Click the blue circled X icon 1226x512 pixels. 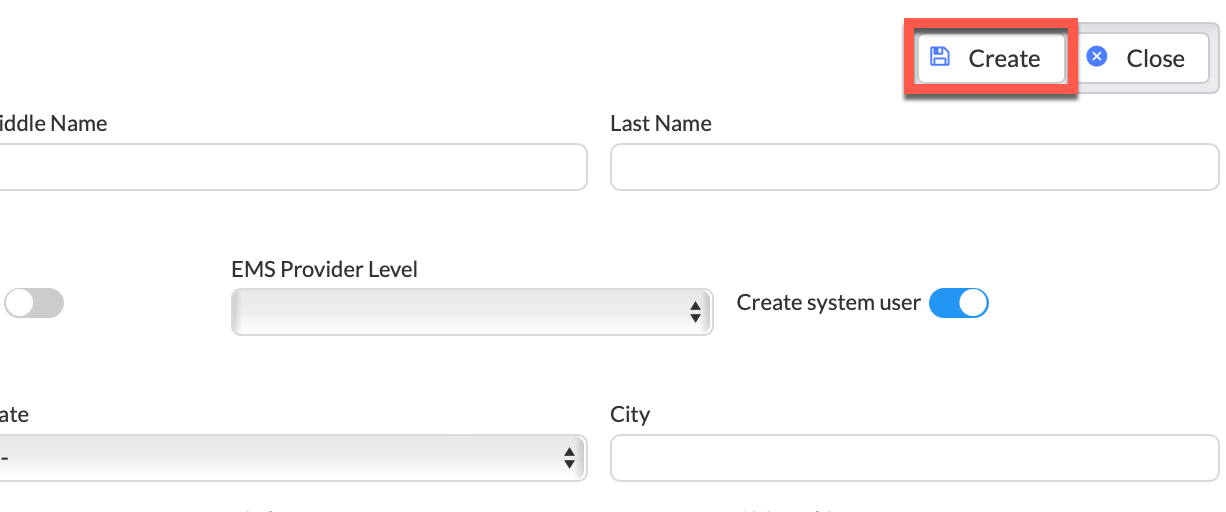click(1097, 57)
